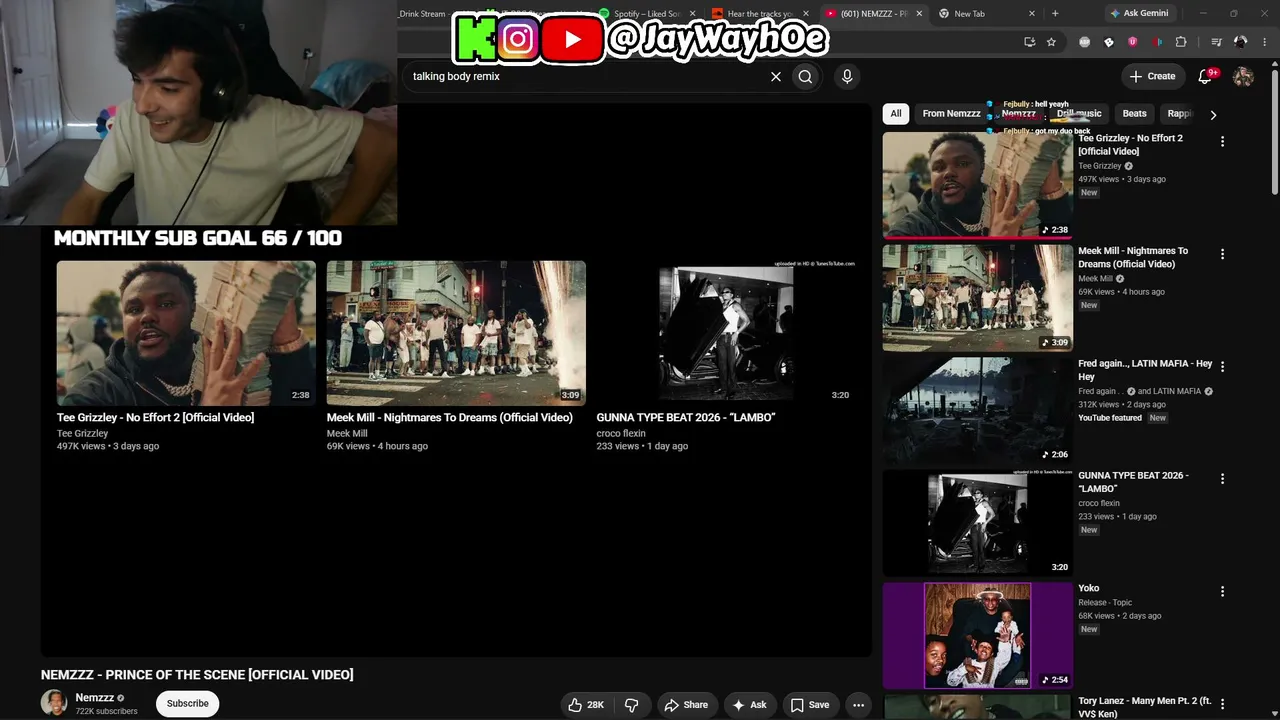Click the install app icon in the address bar
Image resolution: width=1280 pixels, height=720 pixels.
pos(1029,42)
